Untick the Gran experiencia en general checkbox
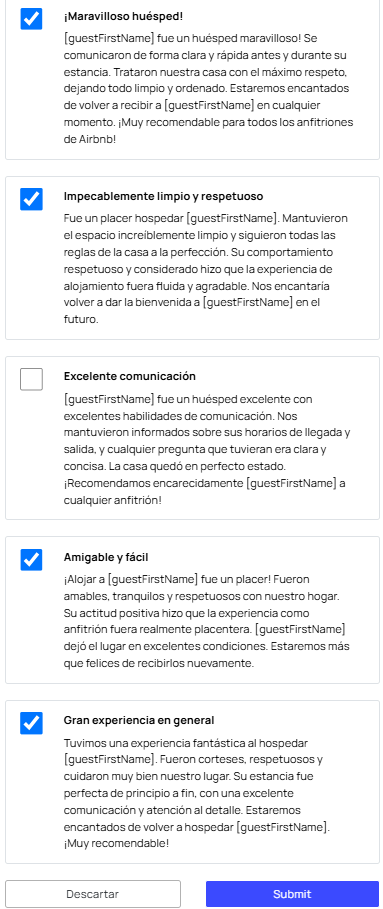The height and width of the screenshot is (909, 383). click(31, 723)
